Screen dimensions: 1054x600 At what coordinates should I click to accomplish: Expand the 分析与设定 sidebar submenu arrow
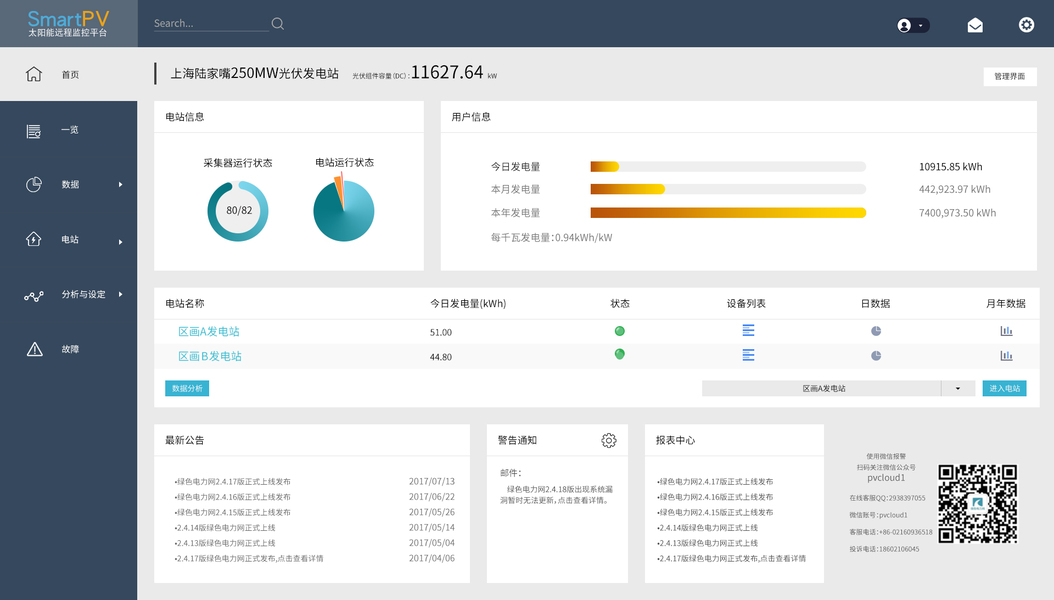120,294
